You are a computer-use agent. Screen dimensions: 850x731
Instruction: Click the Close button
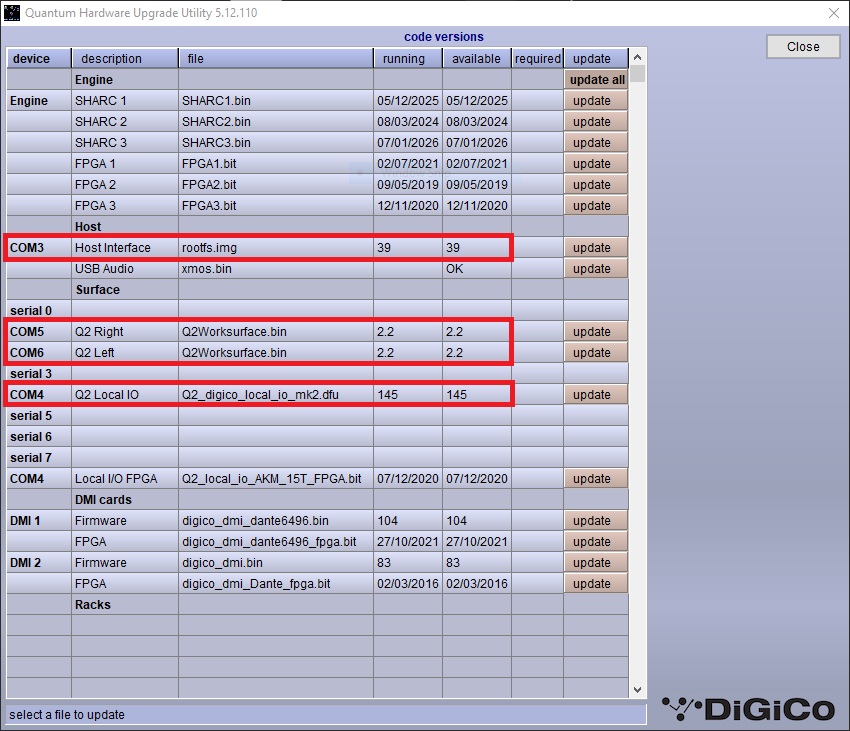click(x=803, y=47)
